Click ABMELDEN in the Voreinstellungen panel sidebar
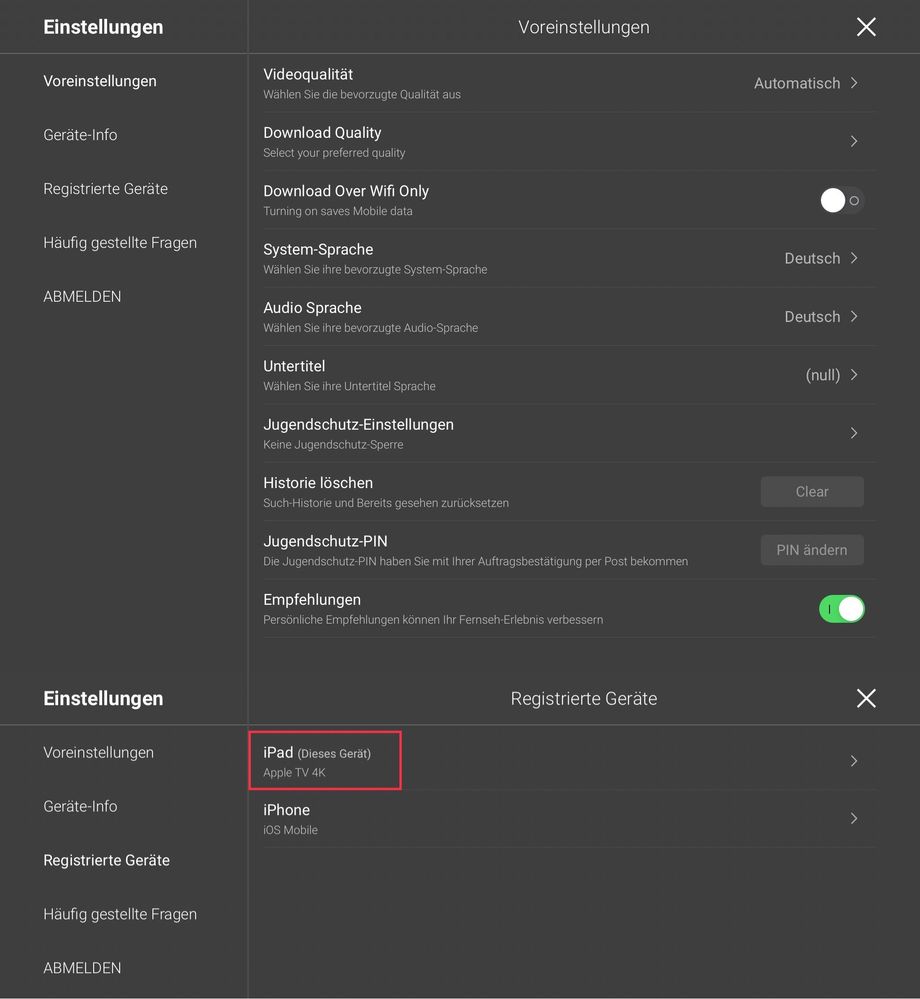The image size is (920, 999). click(82, 297)
